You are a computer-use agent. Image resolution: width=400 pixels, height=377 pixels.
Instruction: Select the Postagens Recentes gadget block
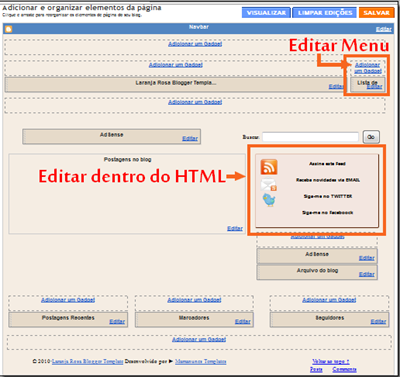coord(68,319)
